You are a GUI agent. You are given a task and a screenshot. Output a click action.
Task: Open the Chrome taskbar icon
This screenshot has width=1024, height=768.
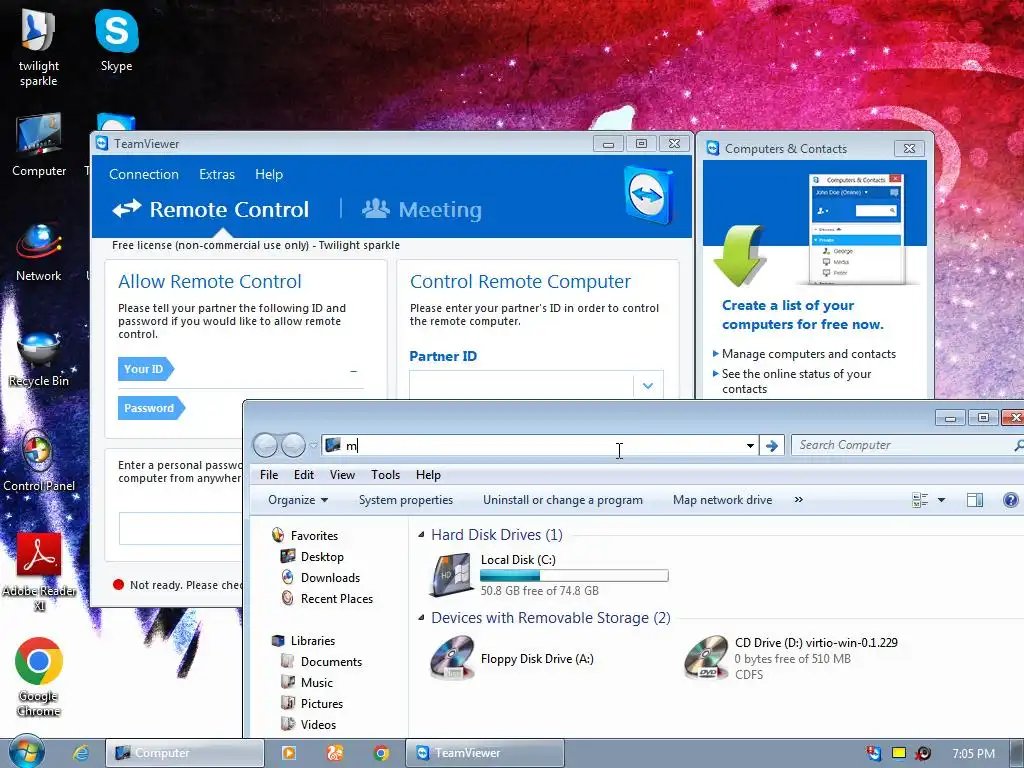(x=381, y=753)
